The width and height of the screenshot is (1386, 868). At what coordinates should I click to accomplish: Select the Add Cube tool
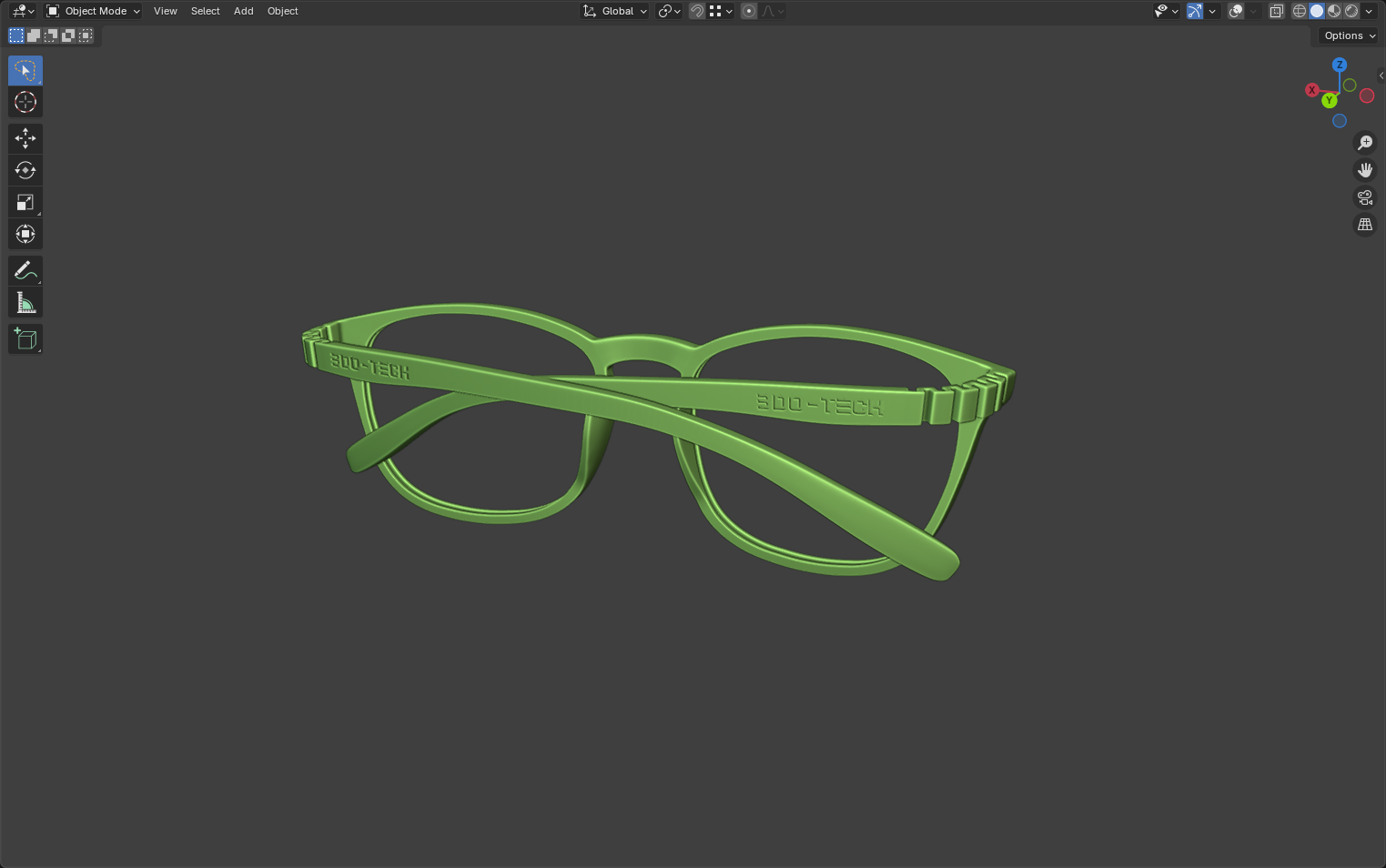[x=25, y=339]
